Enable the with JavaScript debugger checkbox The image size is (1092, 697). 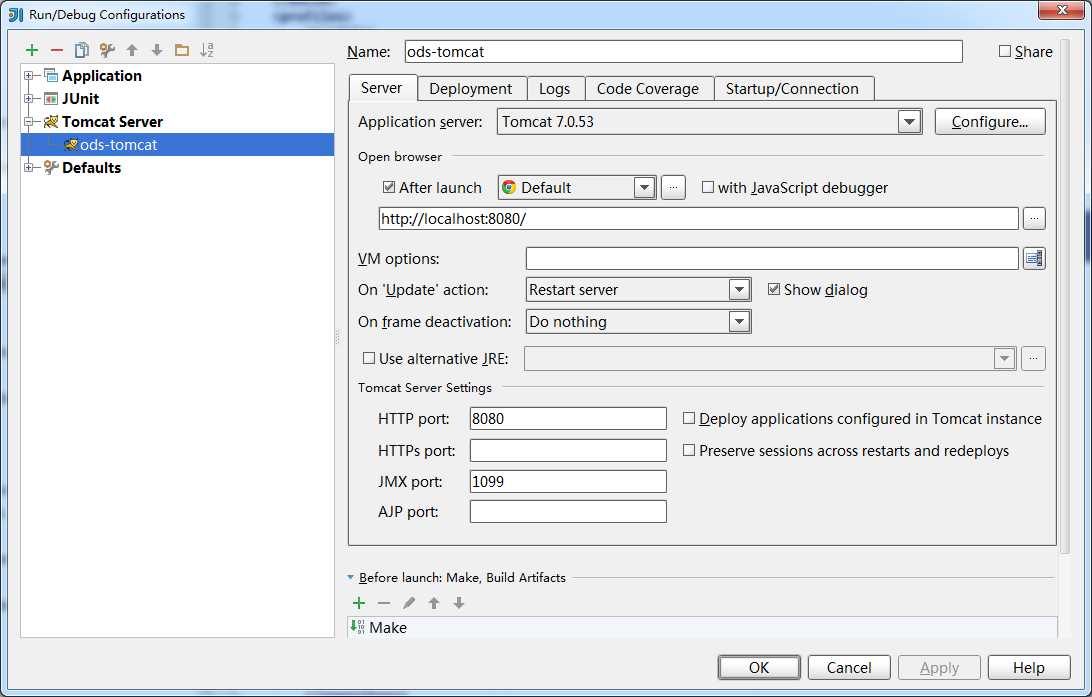point(708,187)
